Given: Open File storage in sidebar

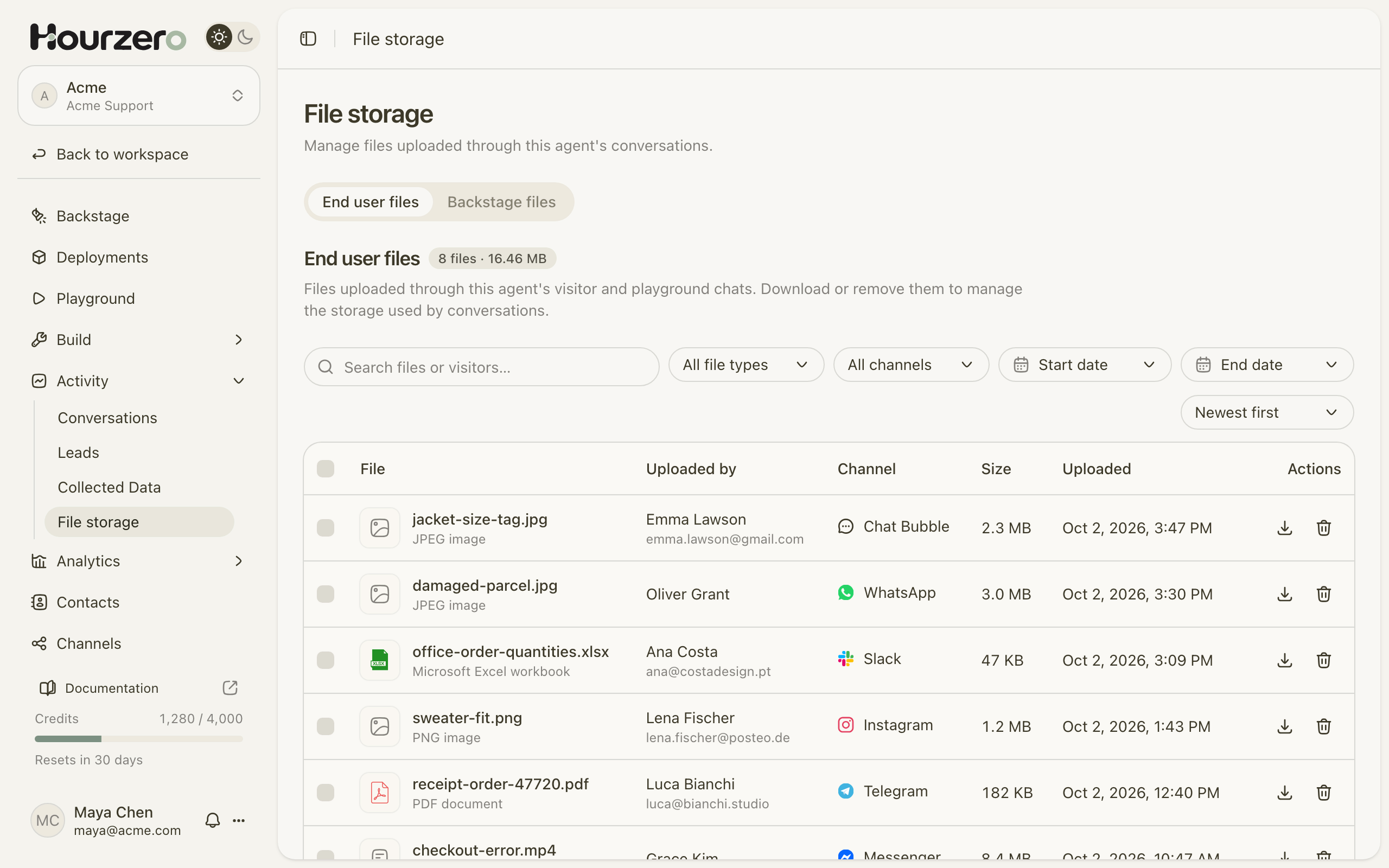Looking at the screenshot, I should [139, 522].
